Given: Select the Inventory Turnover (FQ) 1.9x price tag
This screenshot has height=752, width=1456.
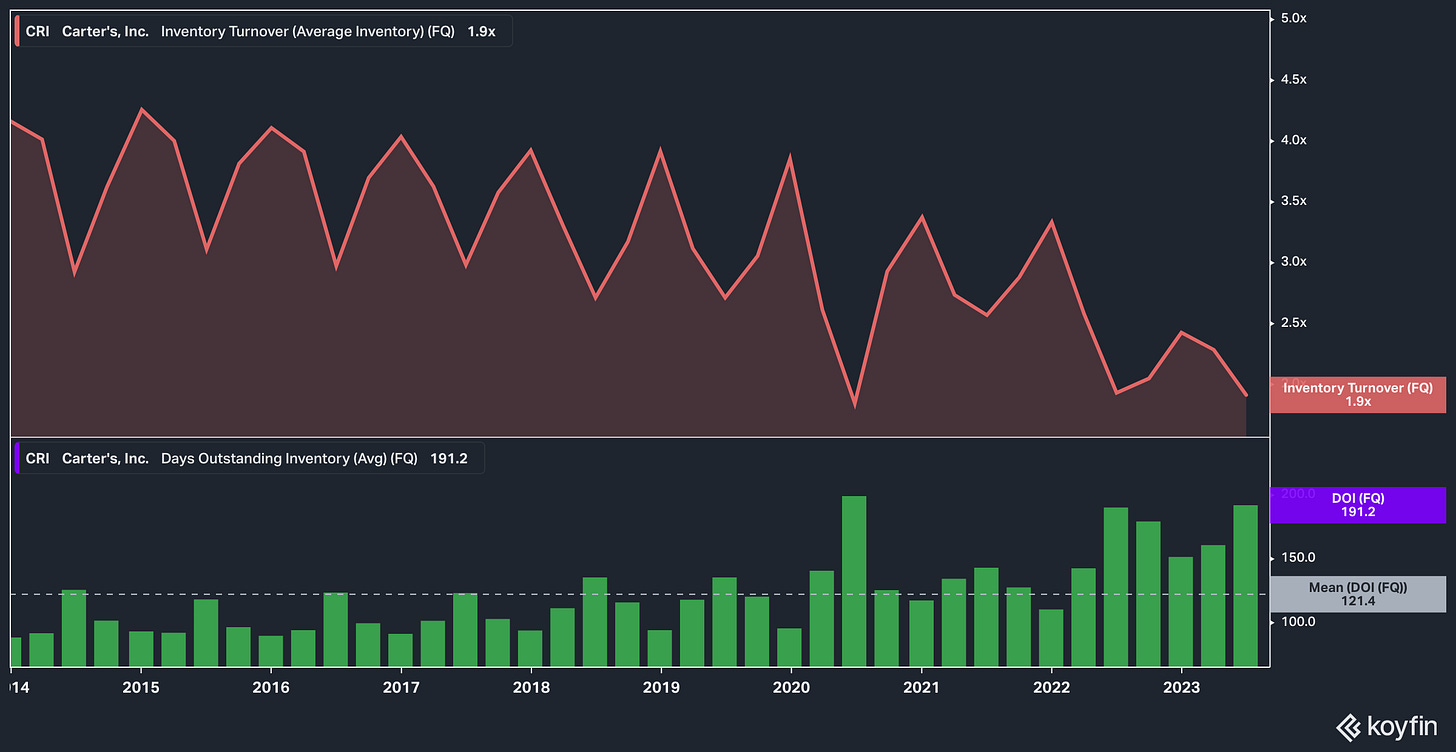Looking at the screenshot, I should (1358, 394).
